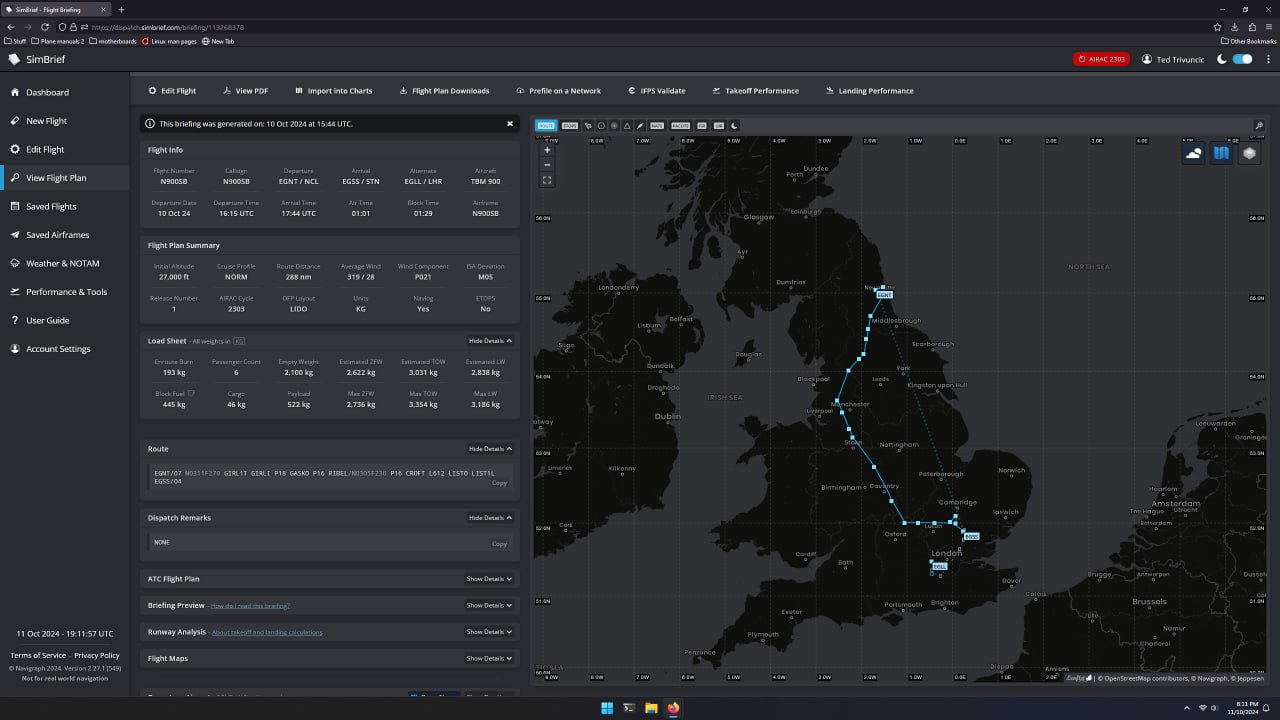The image size is (1280, 720).
Task: Toggle the NATS tracks map layer
Action: 657,126
